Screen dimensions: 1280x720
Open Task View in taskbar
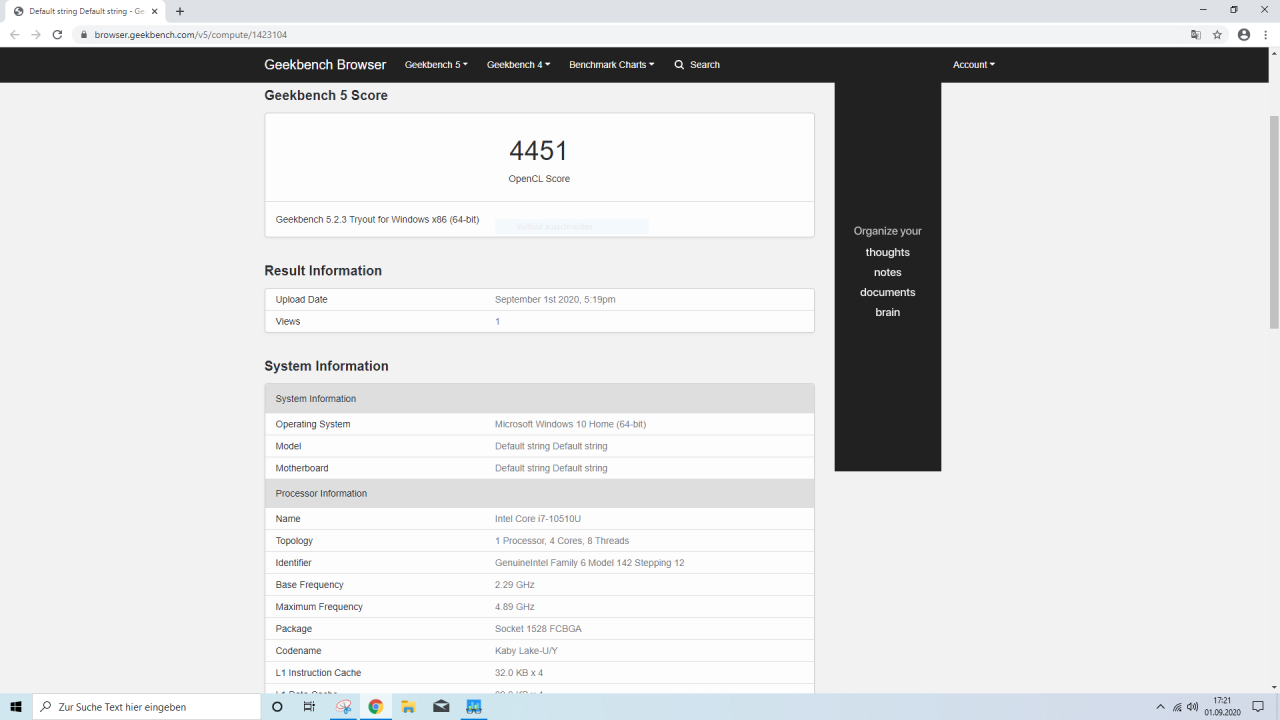point(309,706)
